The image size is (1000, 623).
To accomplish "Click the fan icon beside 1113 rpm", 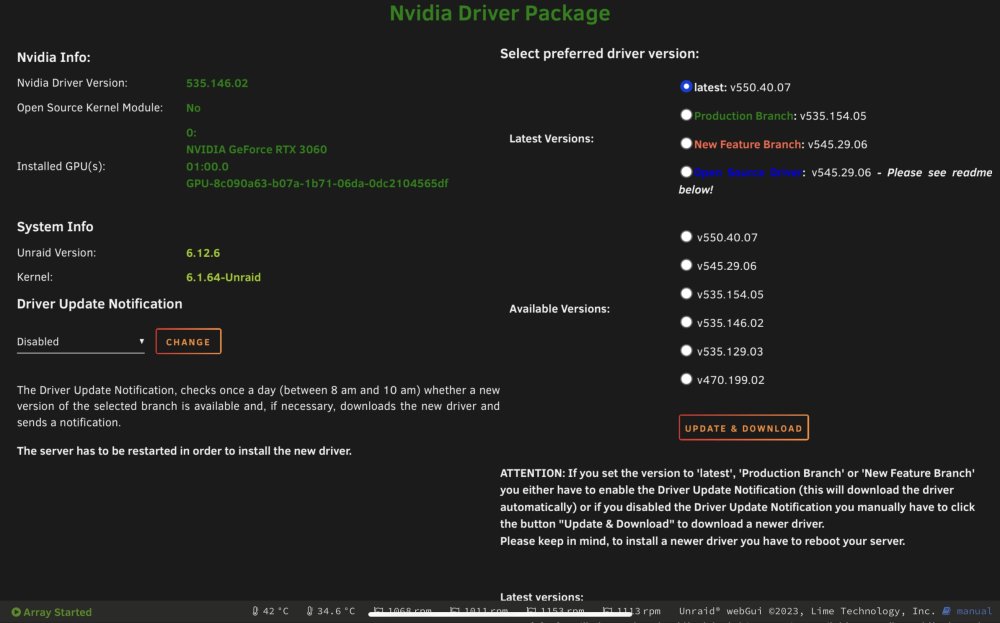I will click(x=608, y=611).
